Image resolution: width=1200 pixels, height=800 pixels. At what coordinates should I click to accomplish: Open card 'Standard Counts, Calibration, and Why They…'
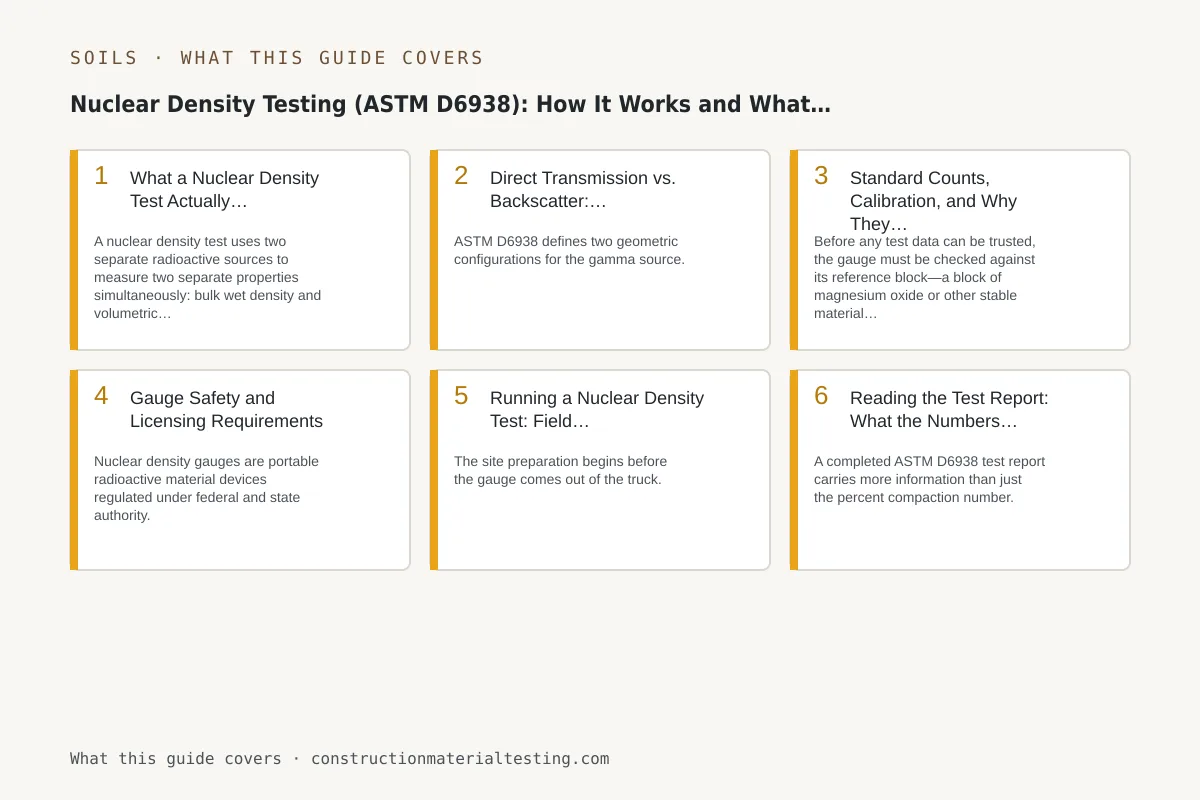point(960,250)
